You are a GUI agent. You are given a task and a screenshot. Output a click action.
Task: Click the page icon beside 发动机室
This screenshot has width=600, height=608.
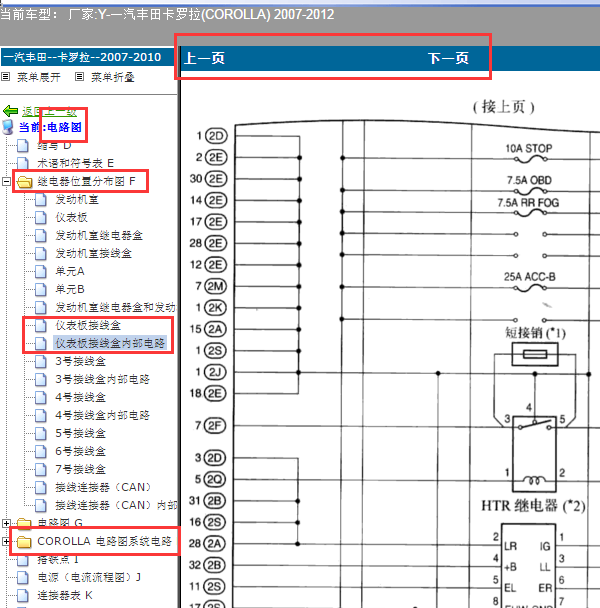coord(41,199)
